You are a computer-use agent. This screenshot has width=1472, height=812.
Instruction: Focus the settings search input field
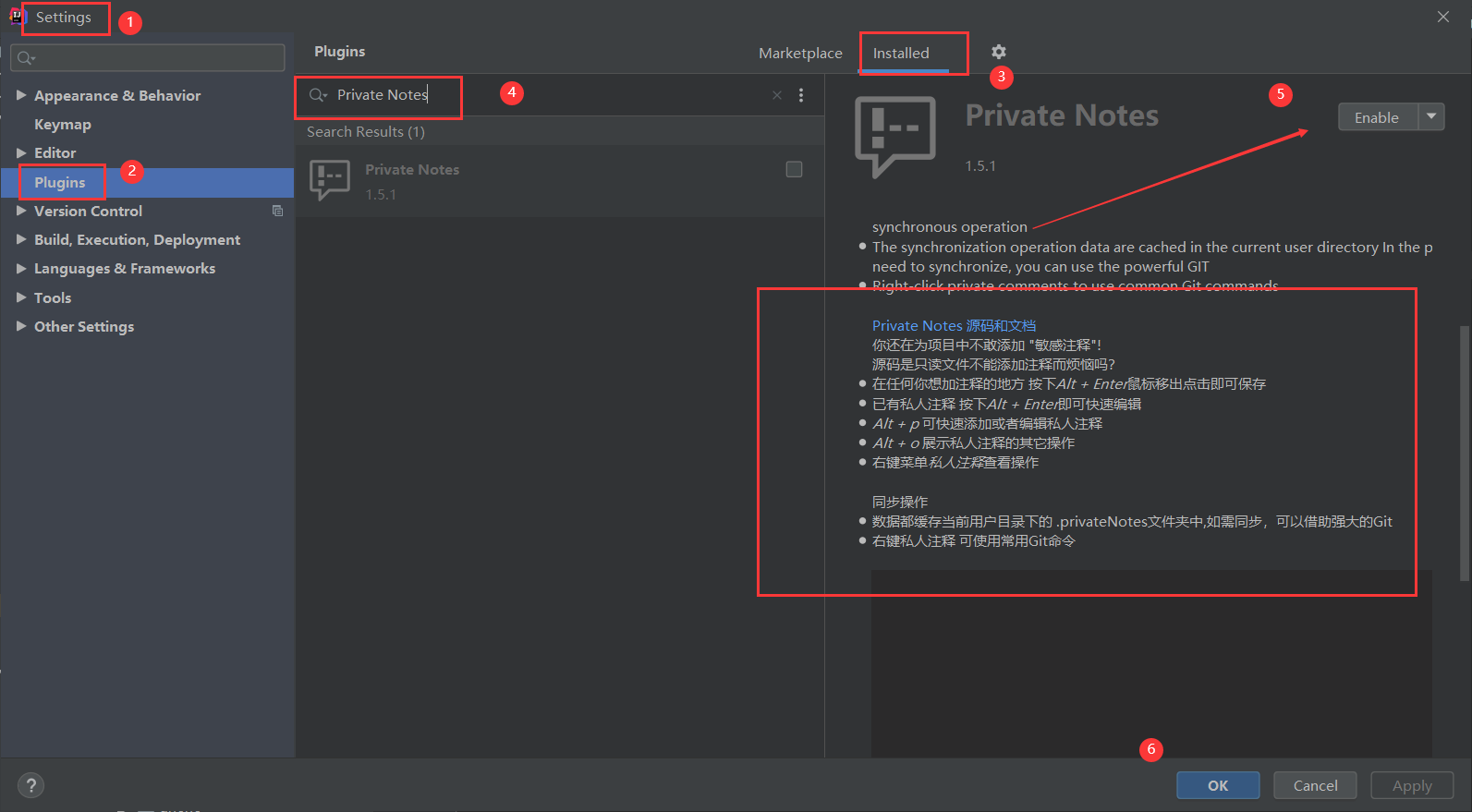pyautogui.click(x=148, y=57)
